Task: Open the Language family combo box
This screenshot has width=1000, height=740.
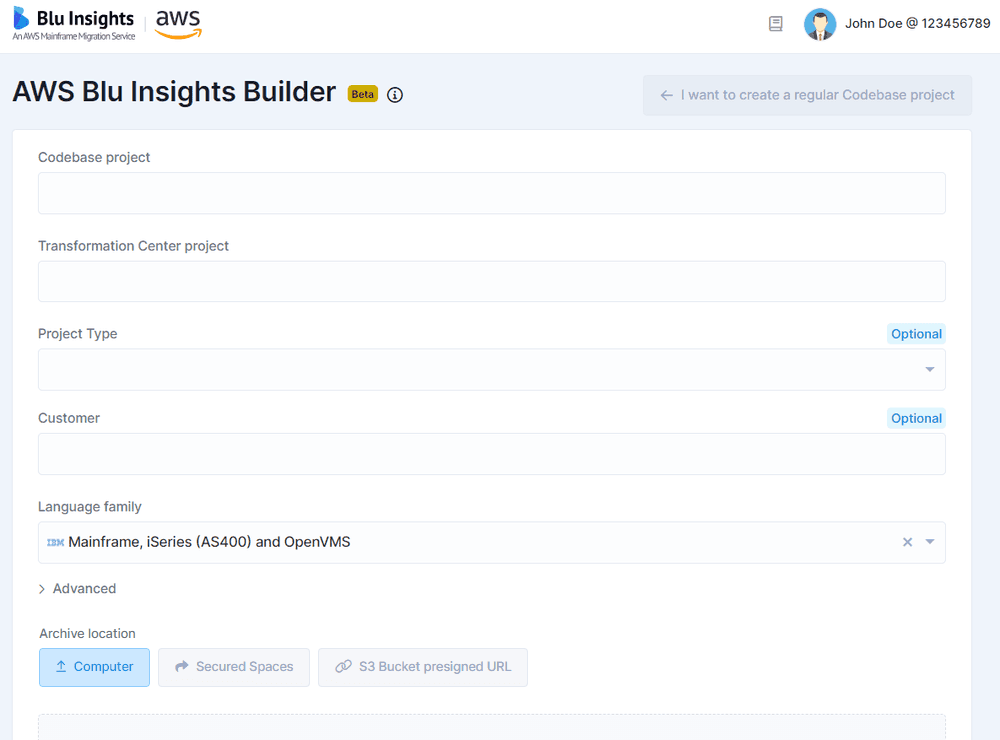Action: 492,542
